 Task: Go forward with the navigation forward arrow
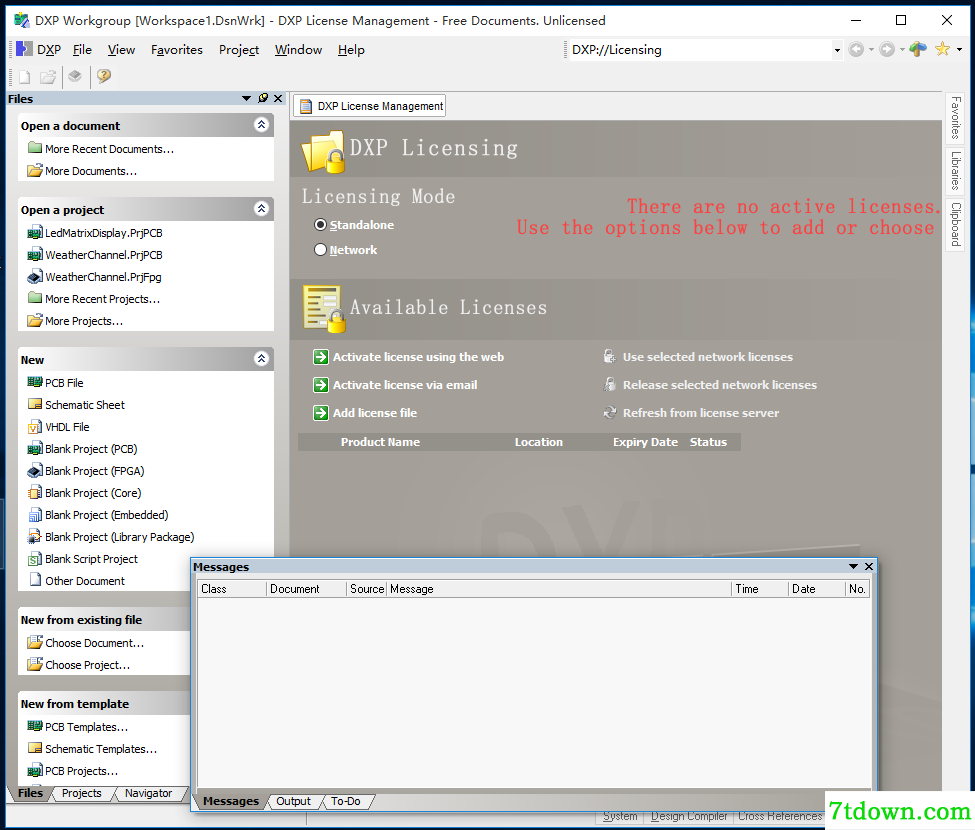point(887,49)
